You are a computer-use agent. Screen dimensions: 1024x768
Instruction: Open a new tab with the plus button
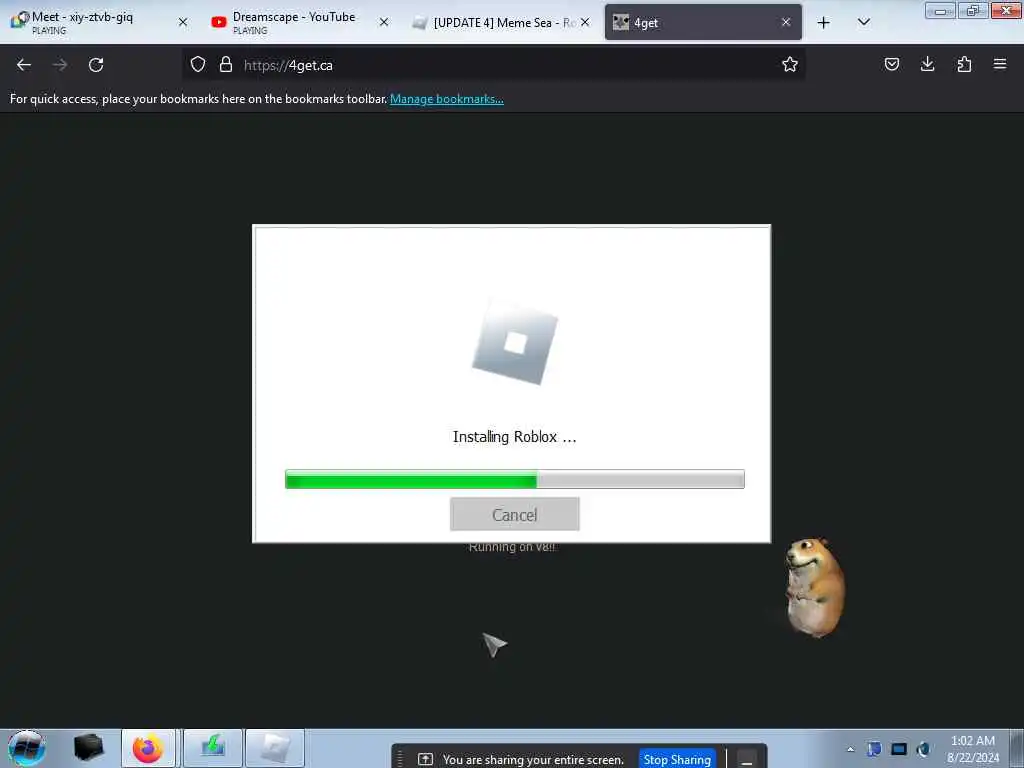tap(824, 23)
